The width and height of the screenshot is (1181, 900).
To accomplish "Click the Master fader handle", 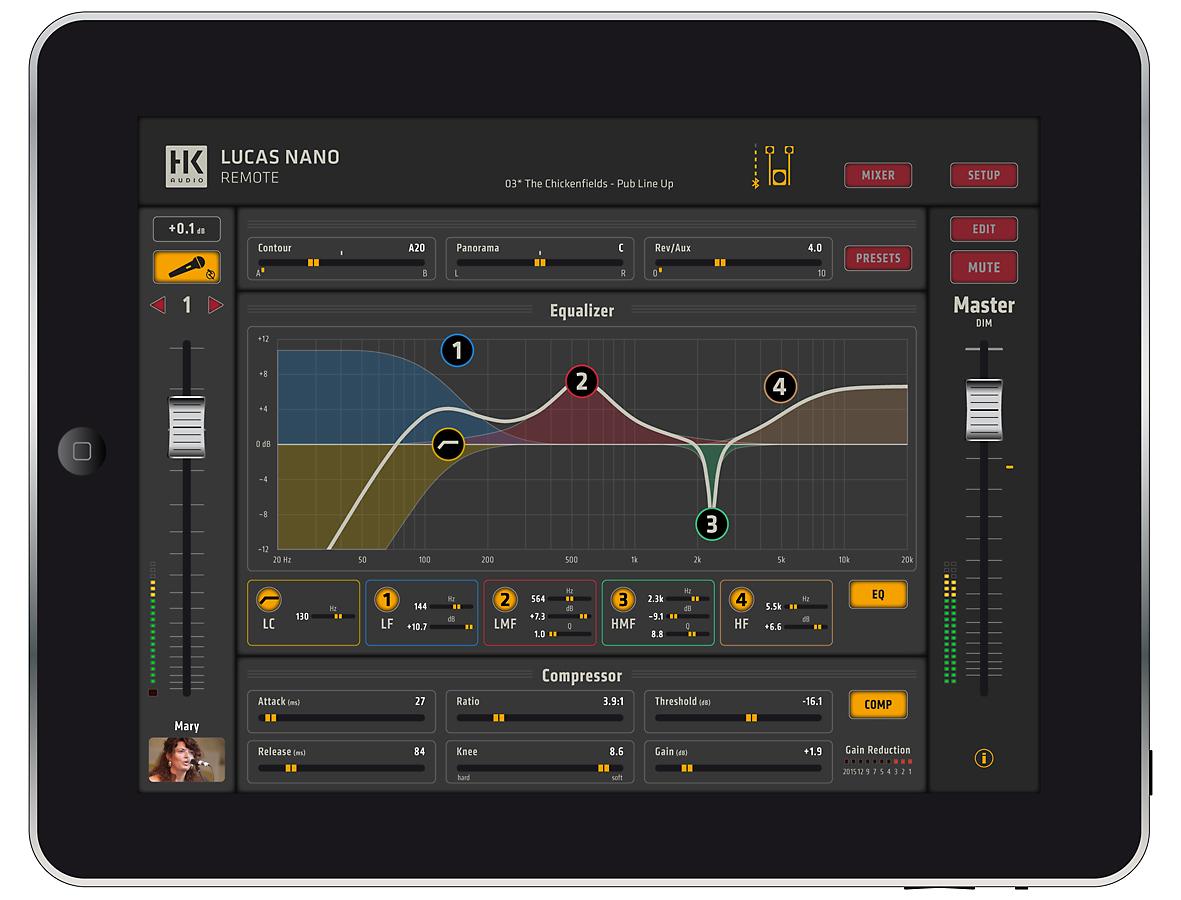I will 984,410.
